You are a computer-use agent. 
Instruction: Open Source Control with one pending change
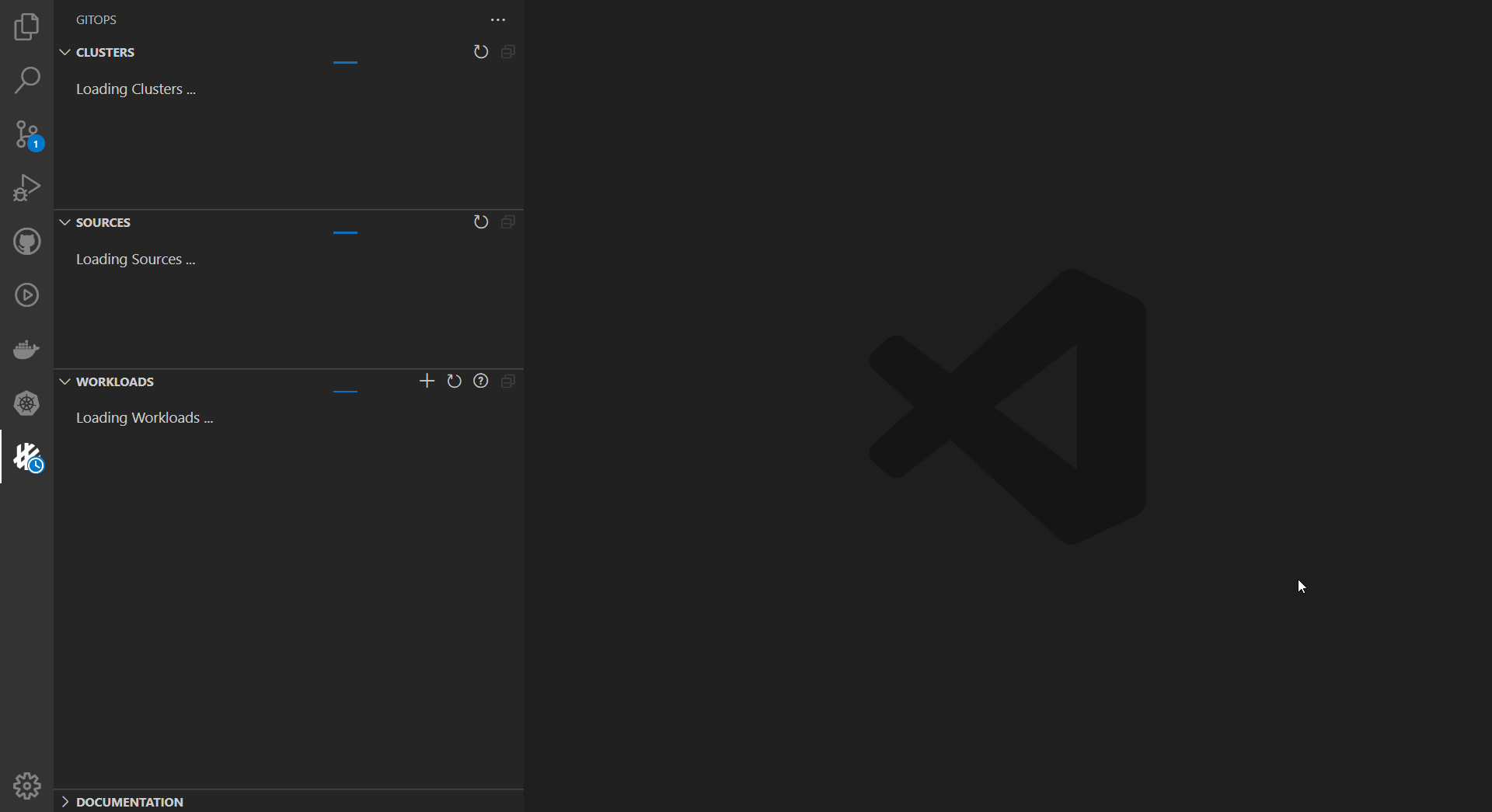point(26,134)
